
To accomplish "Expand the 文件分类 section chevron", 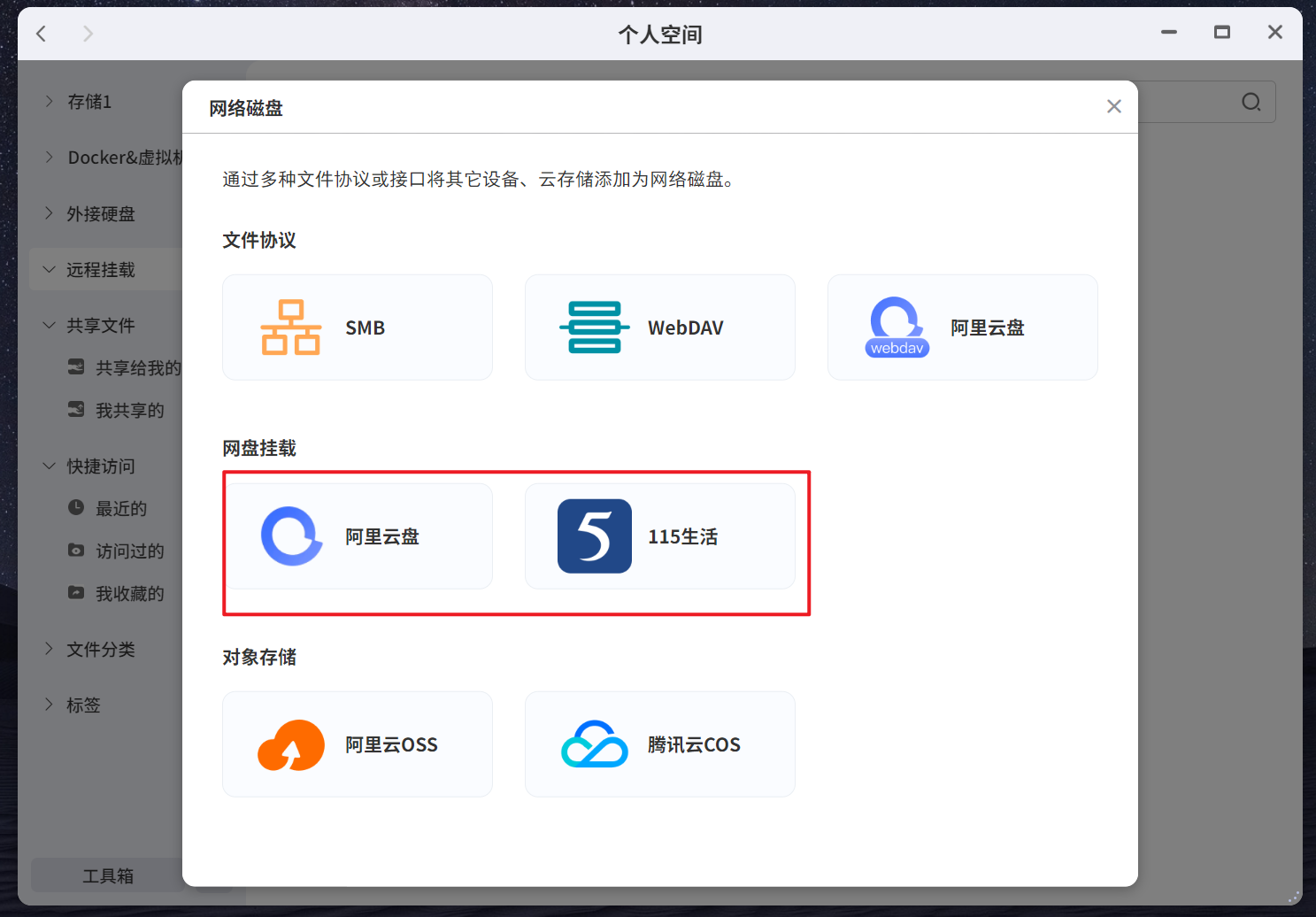I will [49, 649].
